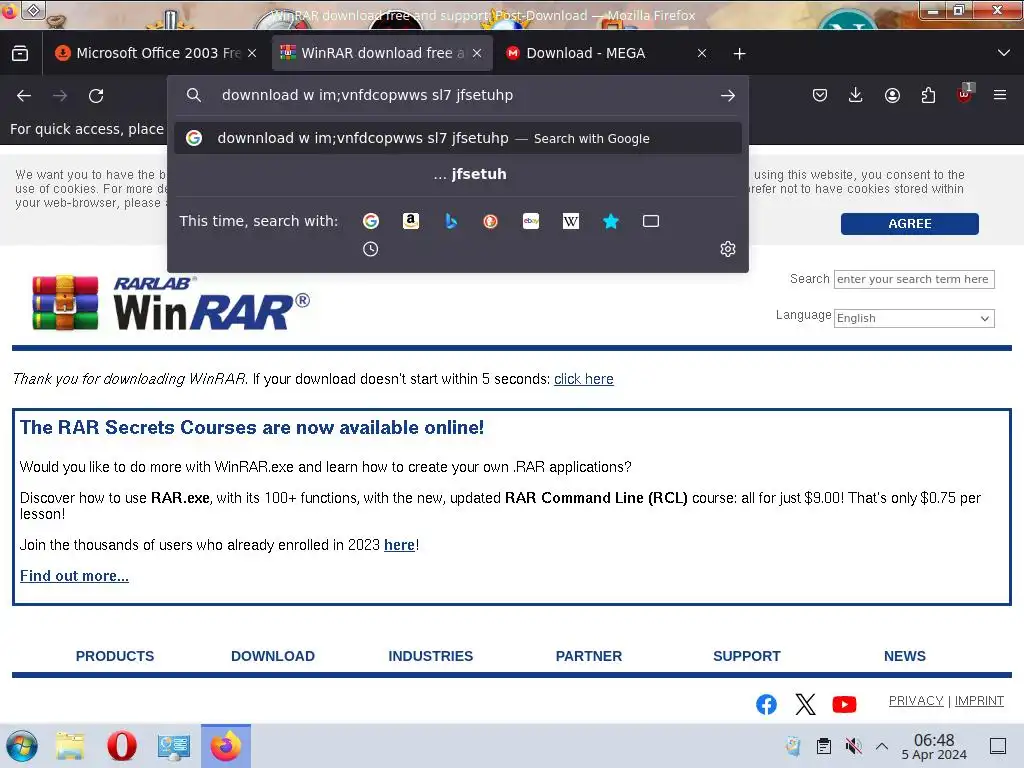This screenshot has height=768, width=1024.
Task: Open search settings gear in the dropdown
Action: (728, 249)
